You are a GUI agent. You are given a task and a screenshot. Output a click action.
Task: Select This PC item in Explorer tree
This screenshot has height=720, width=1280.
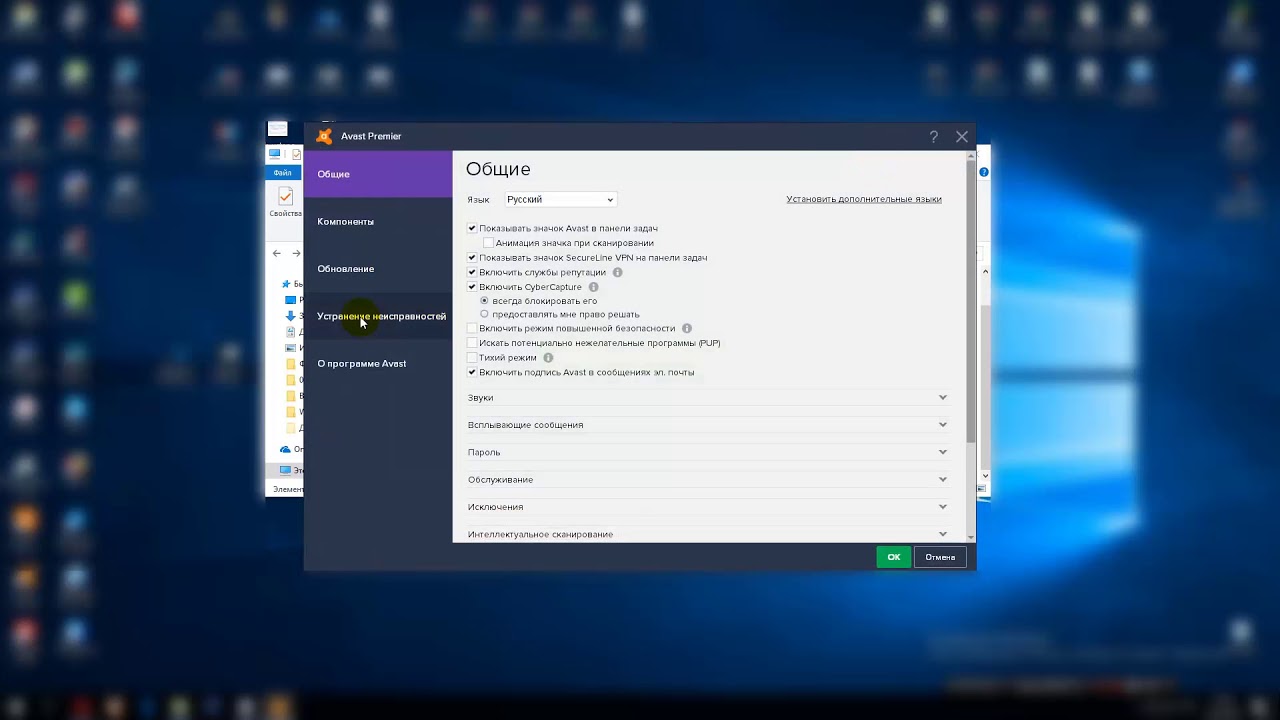(286, 470)
